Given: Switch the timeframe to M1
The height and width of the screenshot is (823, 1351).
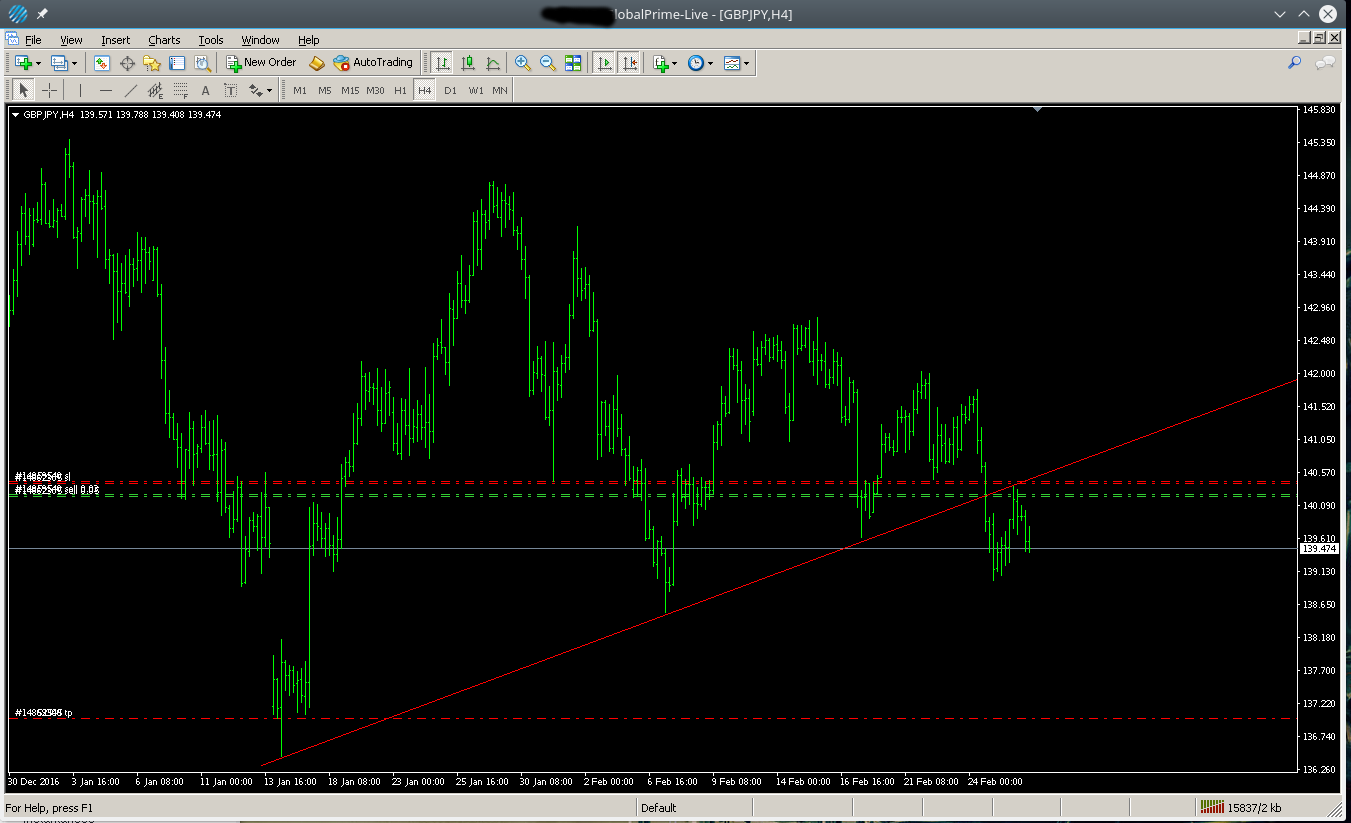Looking at the screenshot, I should (x=300, y=90).
